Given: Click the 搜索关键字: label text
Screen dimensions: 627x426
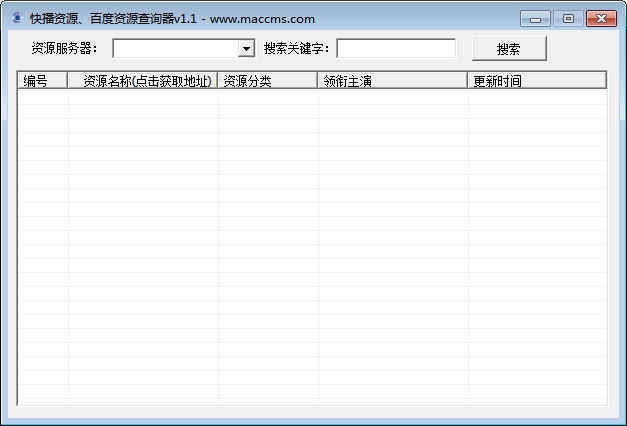Looking at the screenshot, I should pyautogui.click(x=297, y=49).
